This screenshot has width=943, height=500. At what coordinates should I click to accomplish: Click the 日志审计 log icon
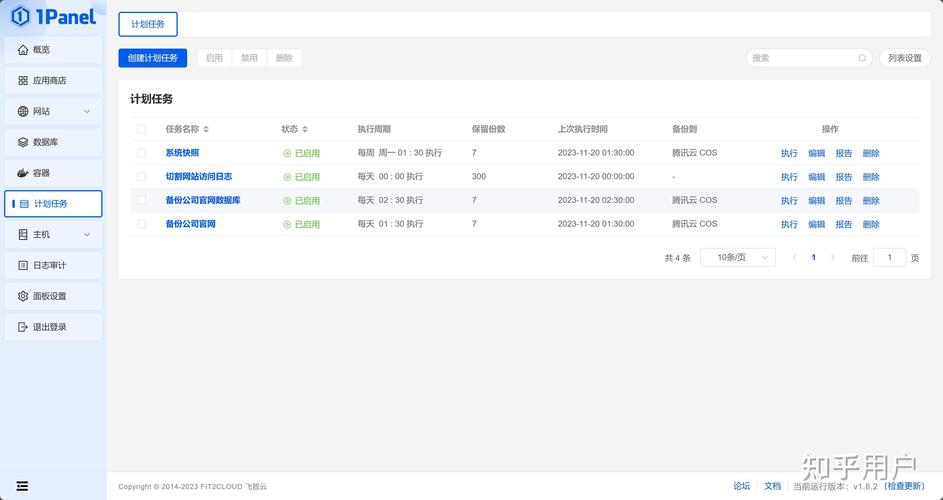coord(23,265)
